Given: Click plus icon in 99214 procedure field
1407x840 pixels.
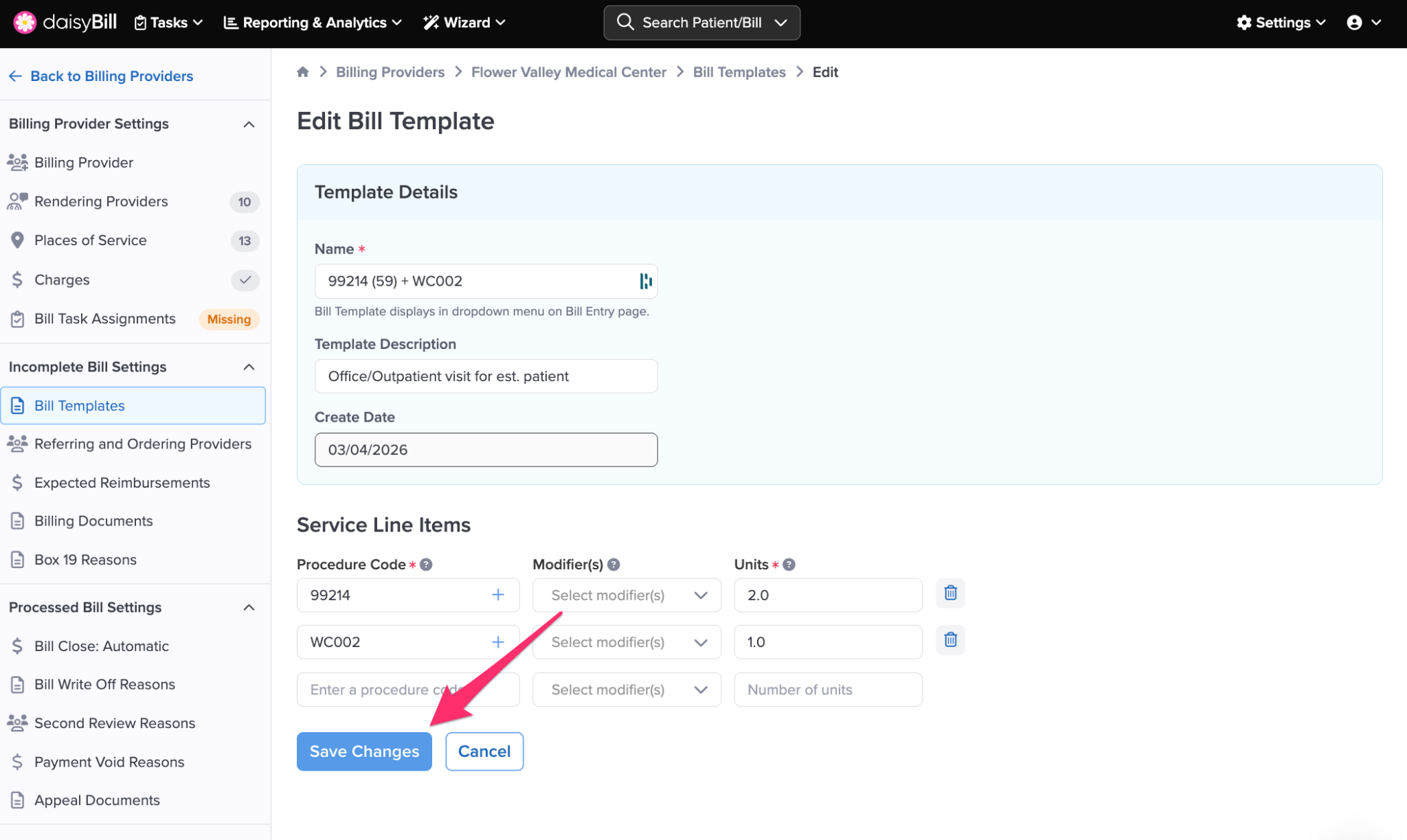Looking at the screenshot, I should point(498,595).
